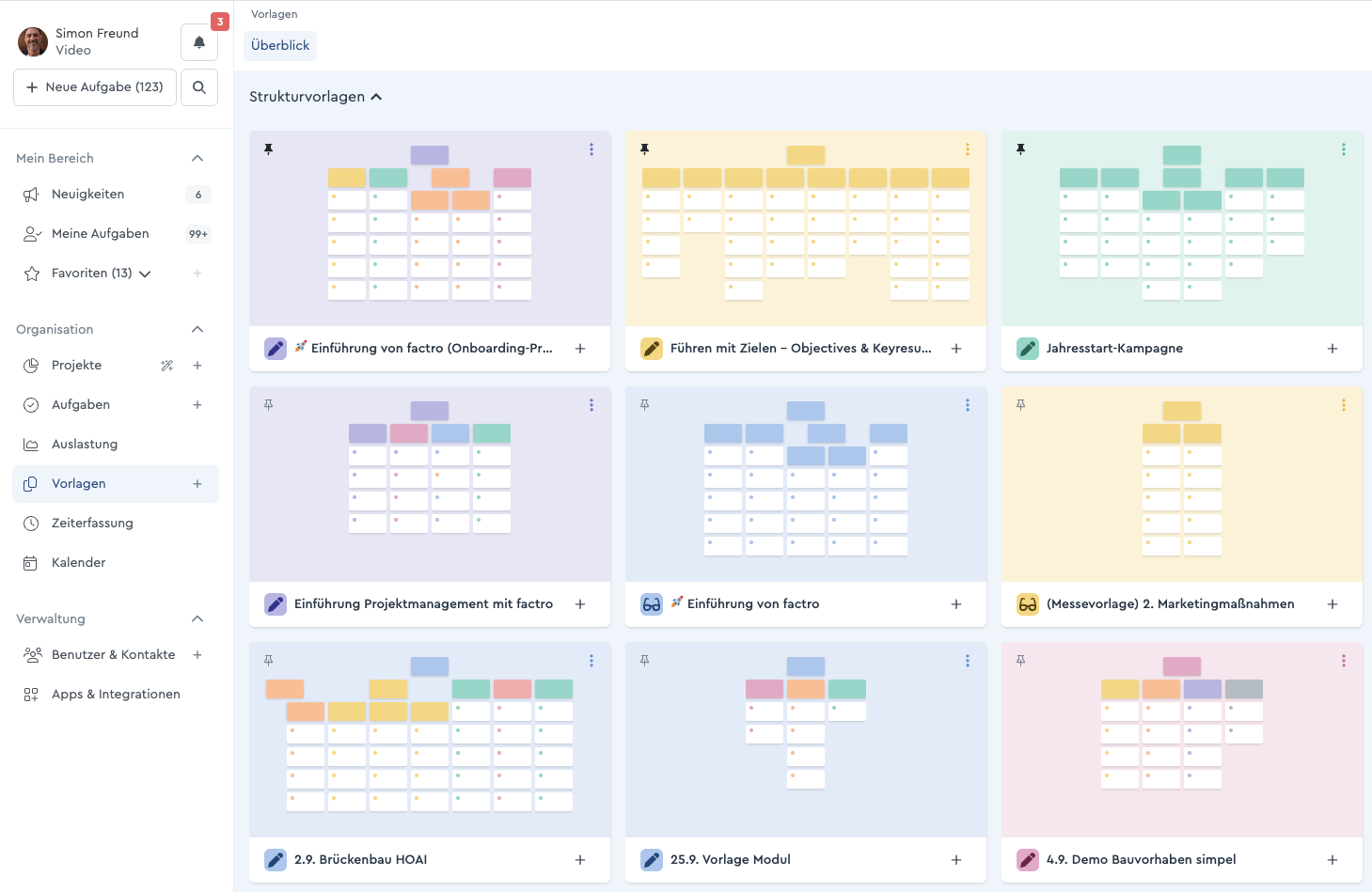Expand the Favoriten (13) list
1372x892 pixels.
click(x=145, y=274)
